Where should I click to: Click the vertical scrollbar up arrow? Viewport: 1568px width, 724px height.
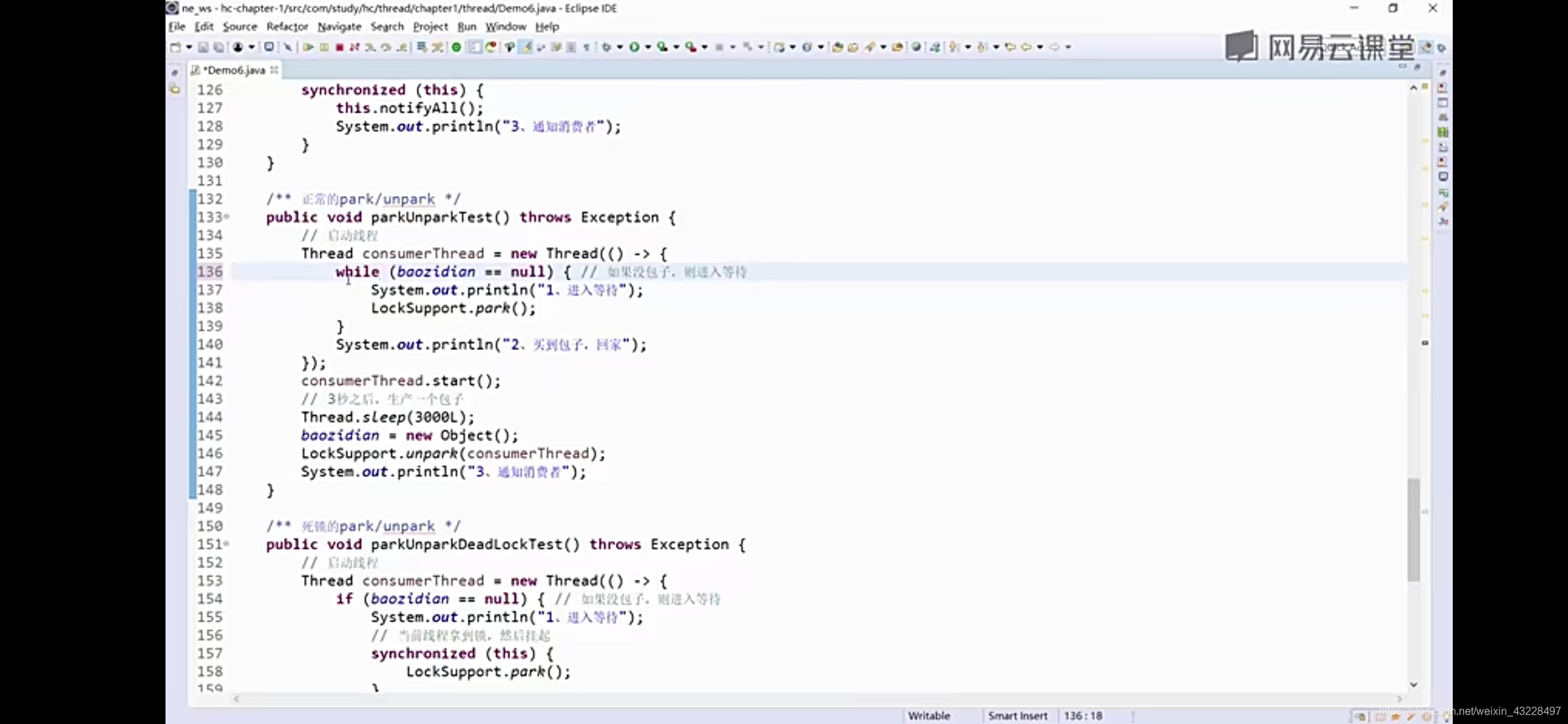coord(1413,88)
